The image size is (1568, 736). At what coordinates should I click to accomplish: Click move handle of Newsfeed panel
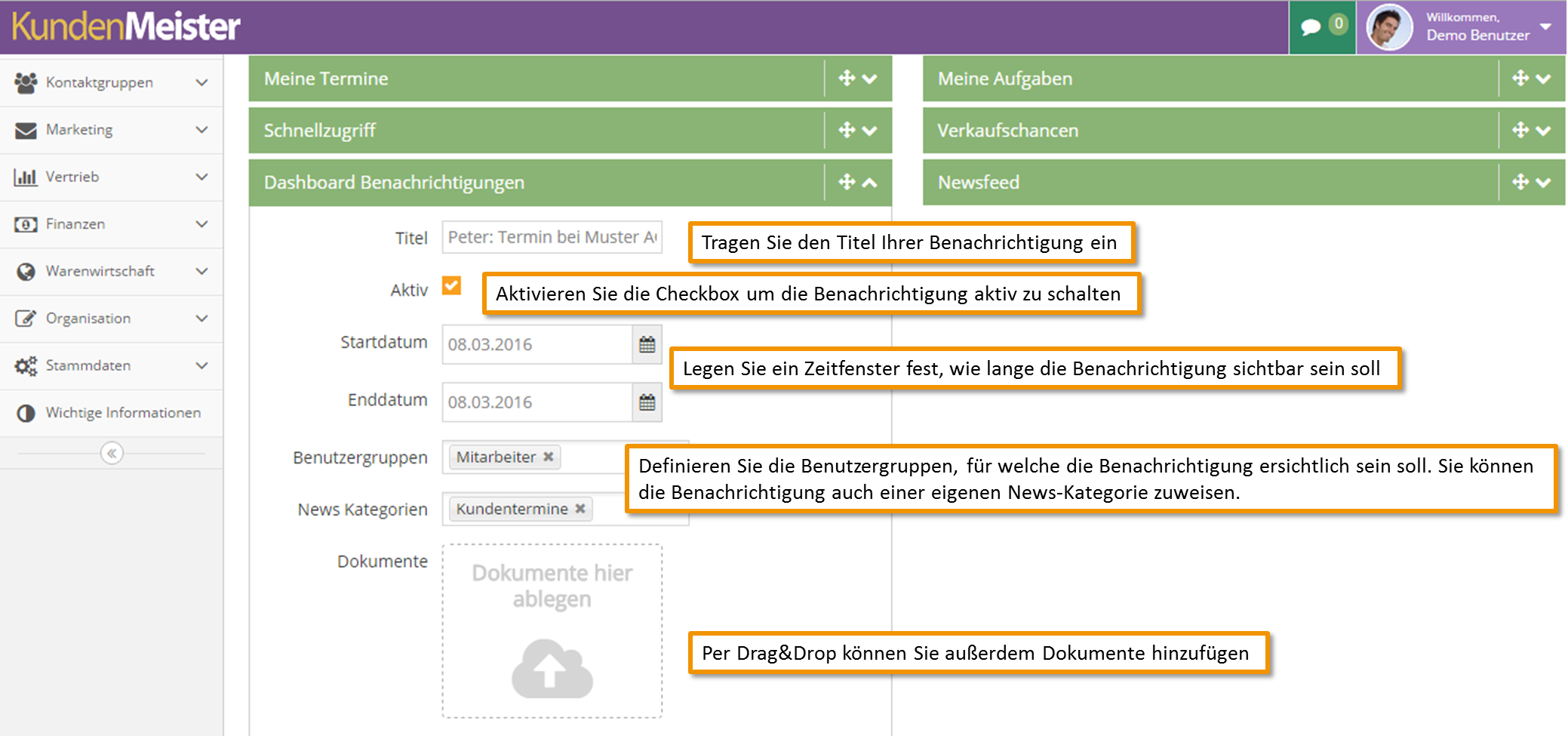[1520, 182]
